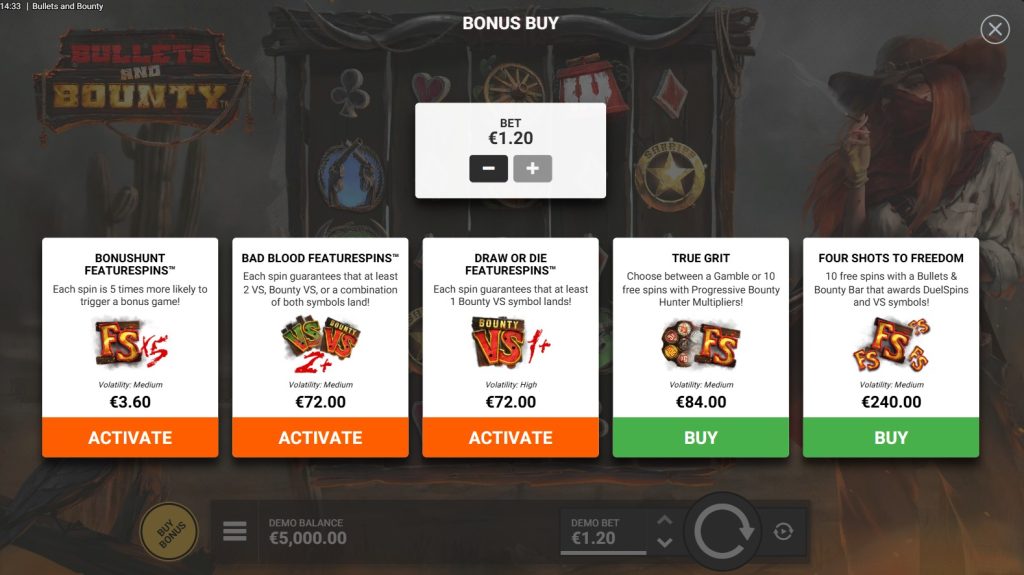Viewport: 1024px width, 575px height.
Task: Decrease bet with the minus button
Action: [x=488, y=169]
